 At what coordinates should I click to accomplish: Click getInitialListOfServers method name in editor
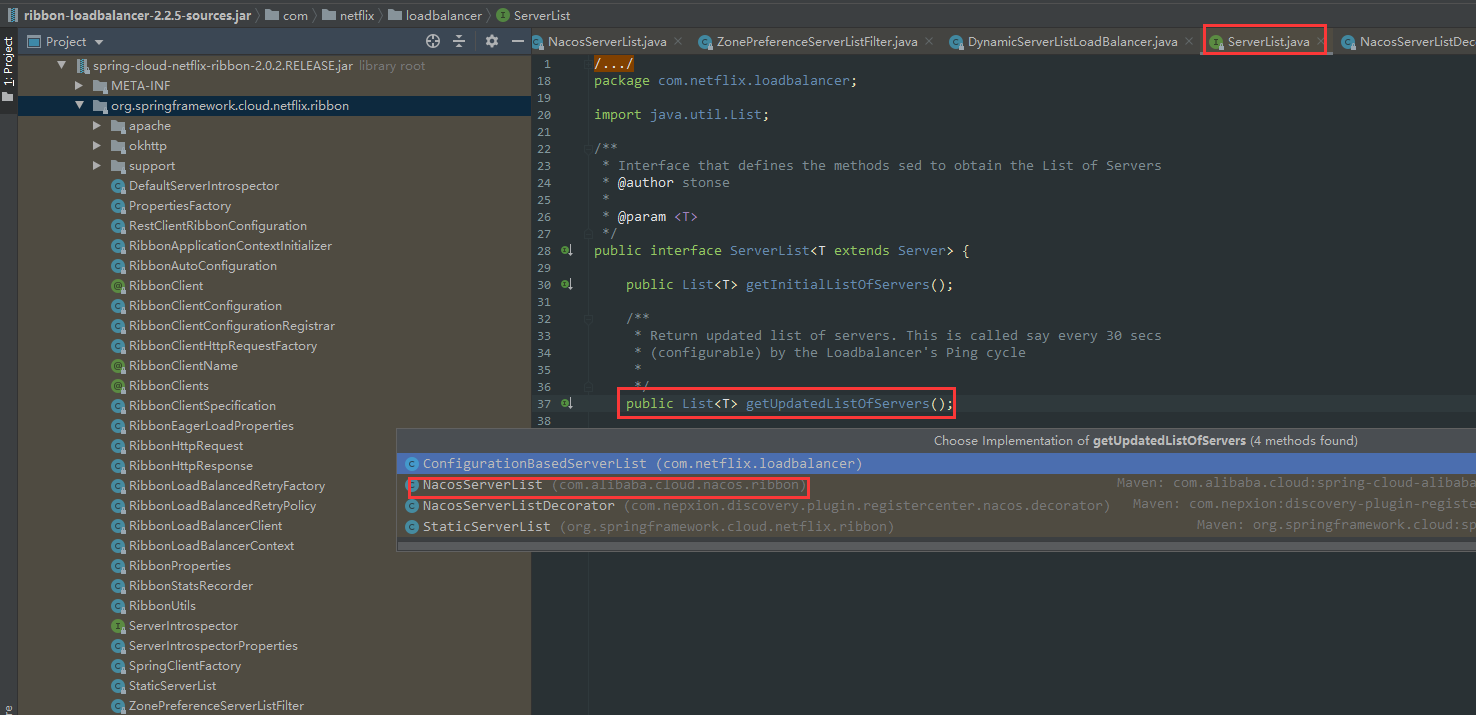[x=837, y=284]
